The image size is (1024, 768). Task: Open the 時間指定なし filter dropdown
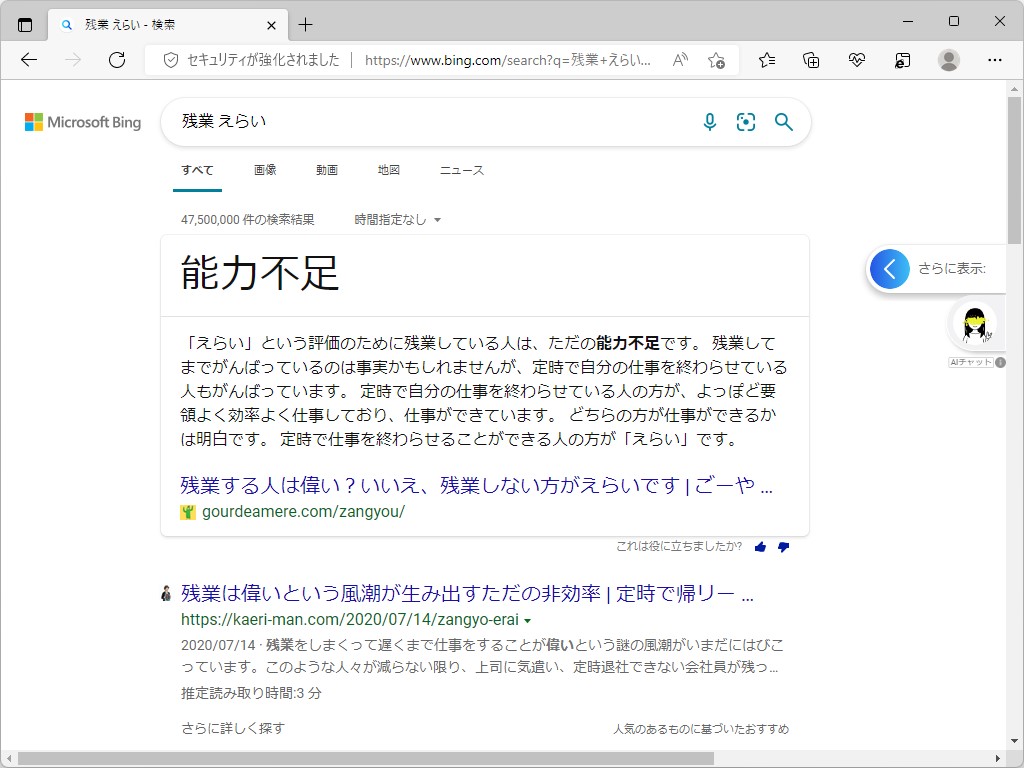(397, 218)
